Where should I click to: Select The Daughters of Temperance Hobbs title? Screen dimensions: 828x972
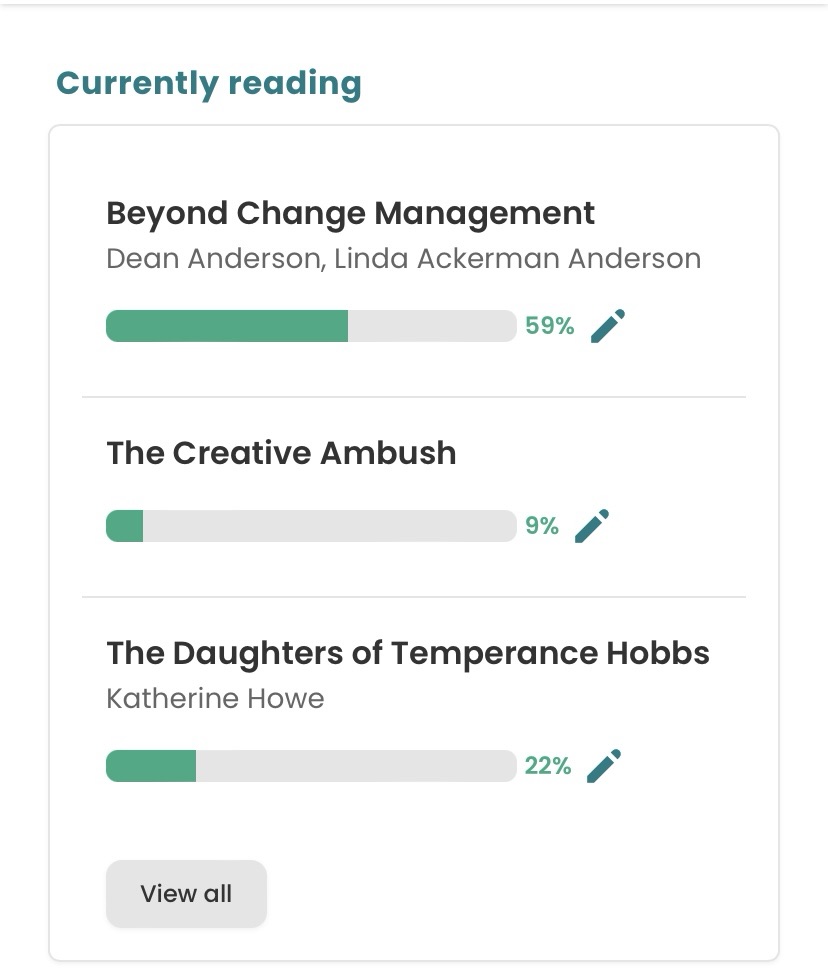(407, 653)
